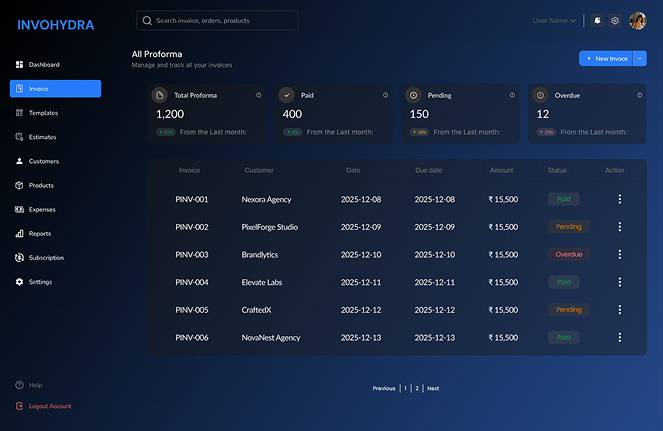Click the Paid checkmark card icon
Viewport: 663px width, 431px height.
click(x=287, y=95)
